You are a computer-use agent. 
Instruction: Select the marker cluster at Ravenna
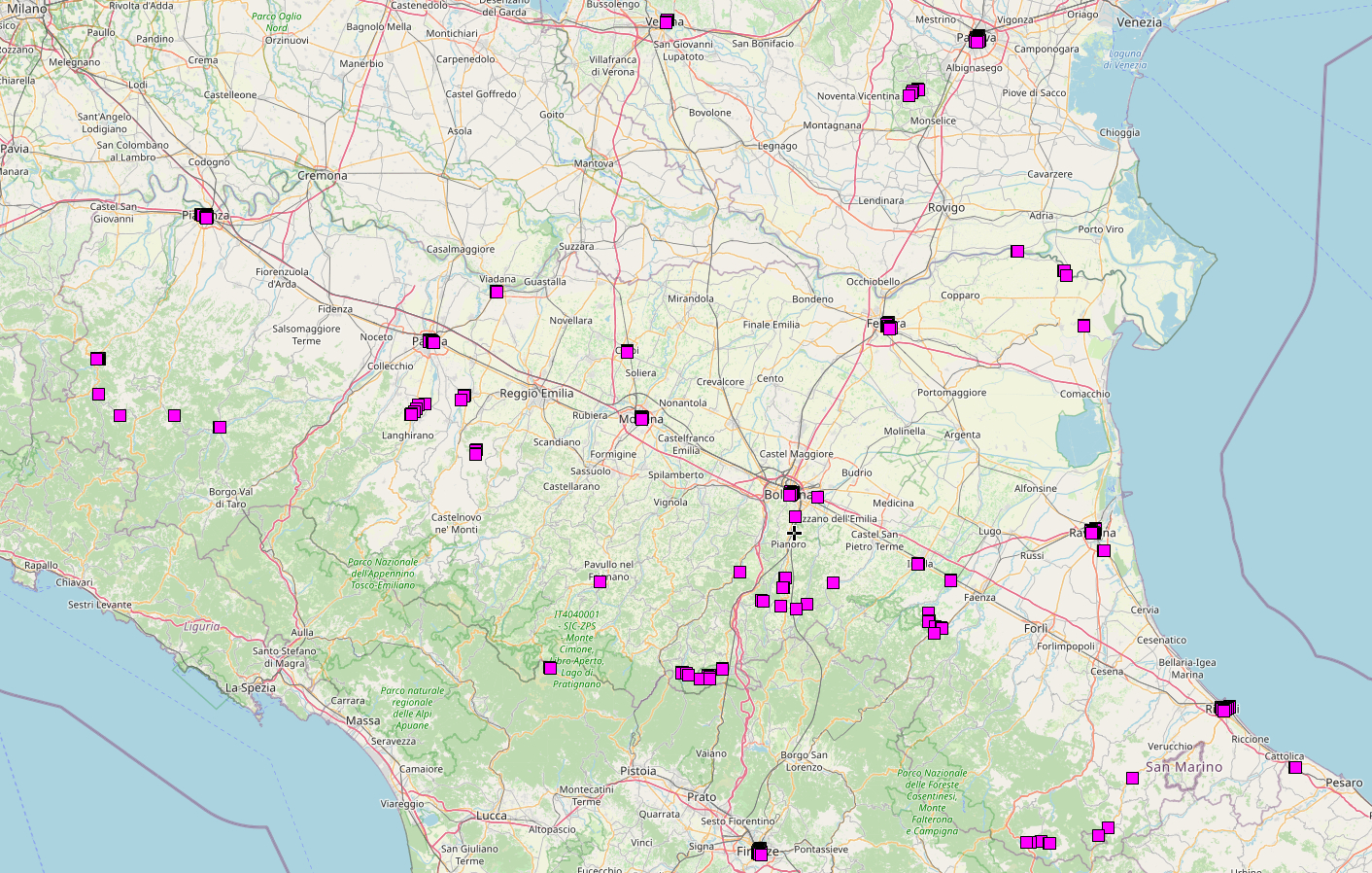pyautogui.click(x=1092, y=532)
